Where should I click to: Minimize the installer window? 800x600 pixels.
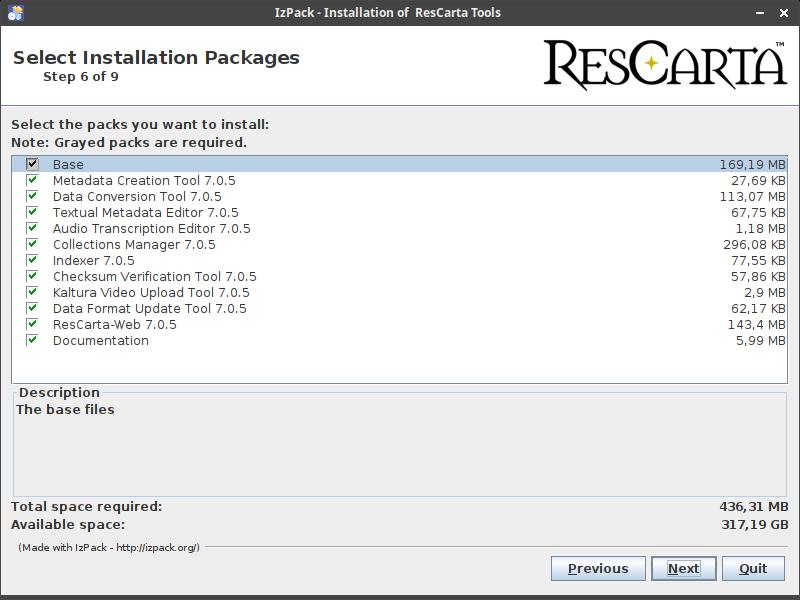760,13
